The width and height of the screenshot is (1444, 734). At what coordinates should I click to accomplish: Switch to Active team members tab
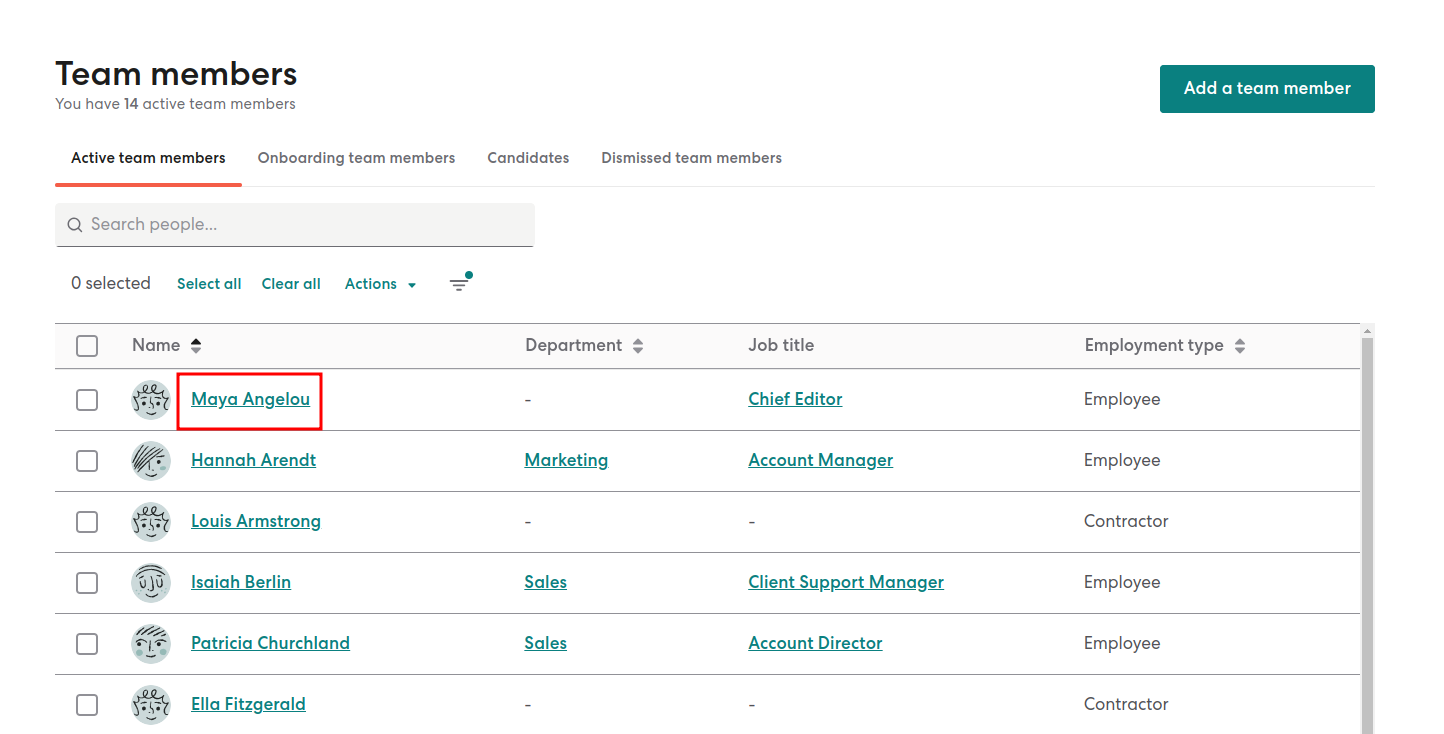point(148,158)
